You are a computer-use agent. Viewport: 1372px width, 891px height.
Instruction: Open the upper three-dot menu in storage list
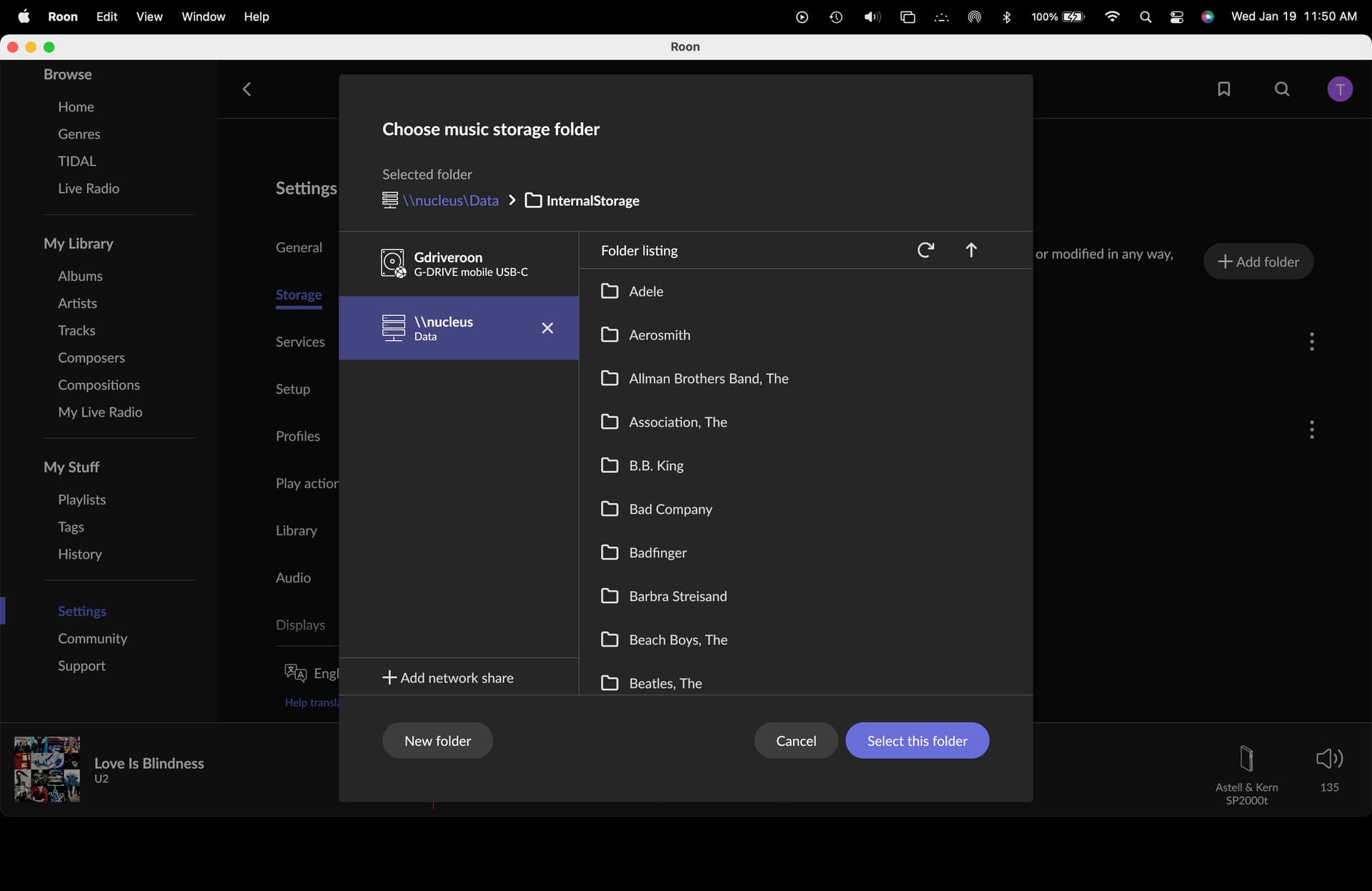(x=1312, y=342)
